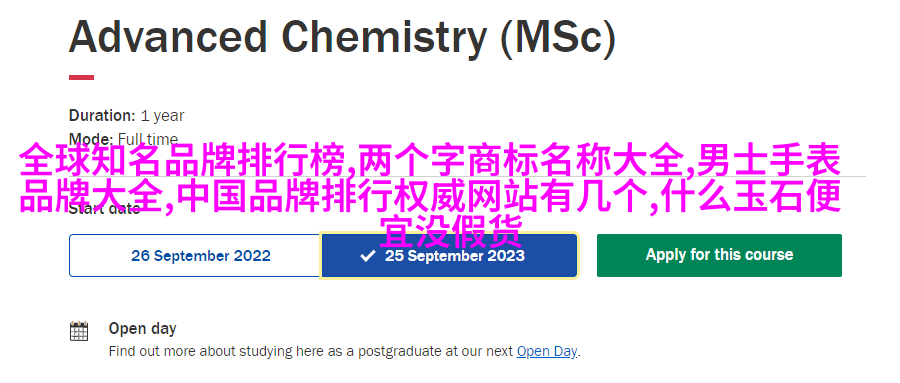The width and height of the screenshot is (900, 383).
Task: Open the Open Day hyperlink
Action: [x=547, y=351]
